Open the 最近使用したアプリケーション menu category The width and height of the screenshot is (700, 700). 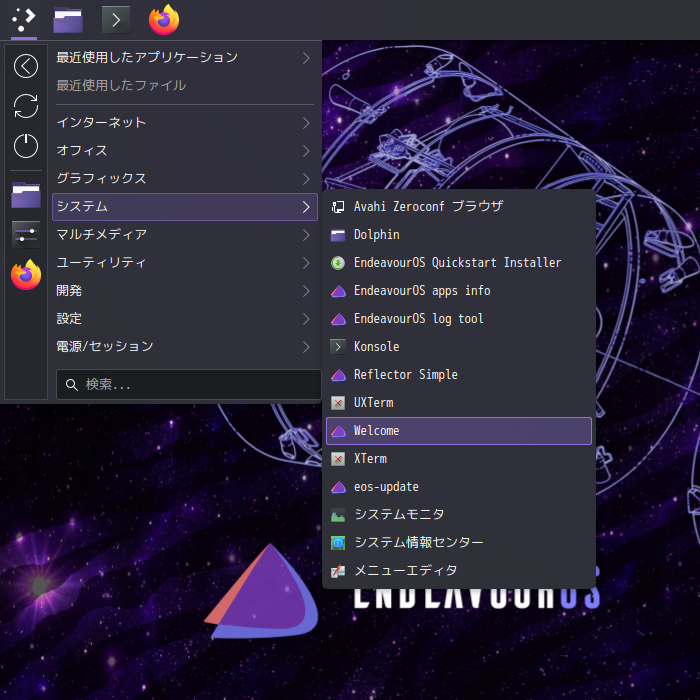pyautogui.click(x=185, y=58)
